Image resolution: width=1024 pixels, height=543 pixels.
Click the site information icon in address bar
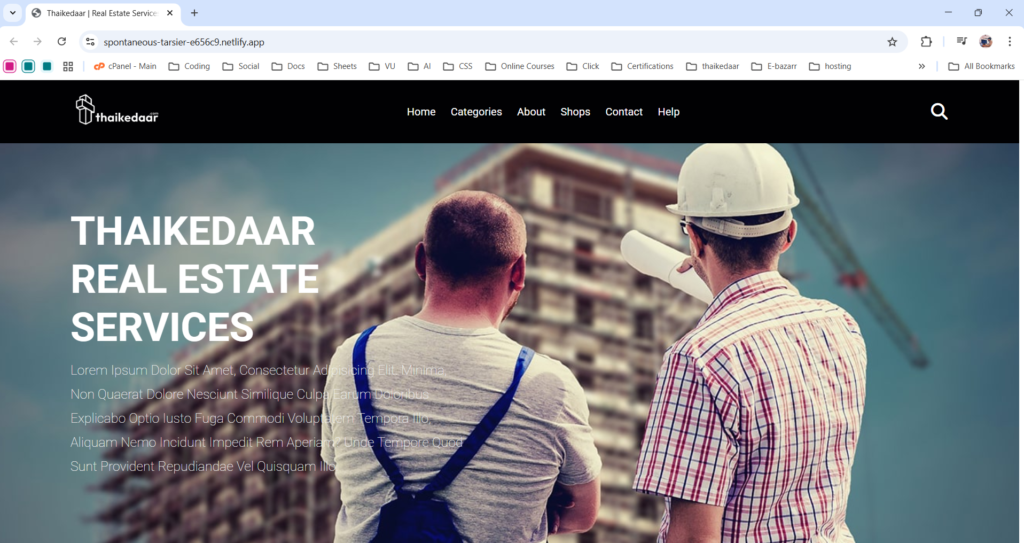point(90,42)
